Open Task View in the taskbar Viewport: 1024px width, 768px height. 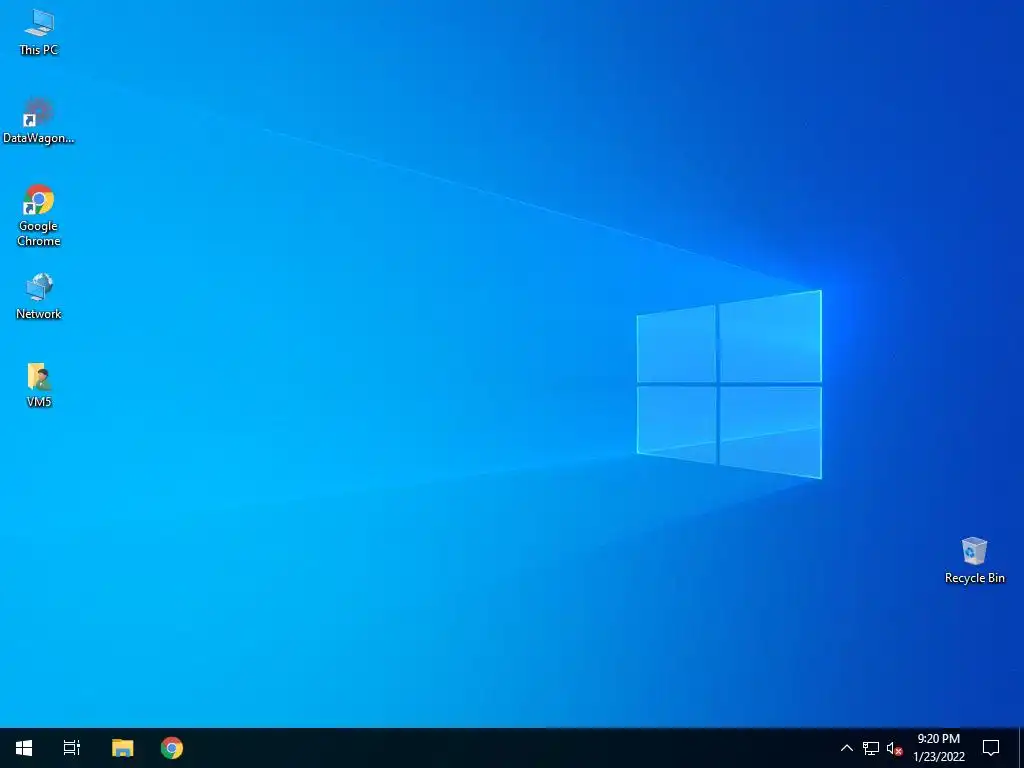tap(72, 748)
